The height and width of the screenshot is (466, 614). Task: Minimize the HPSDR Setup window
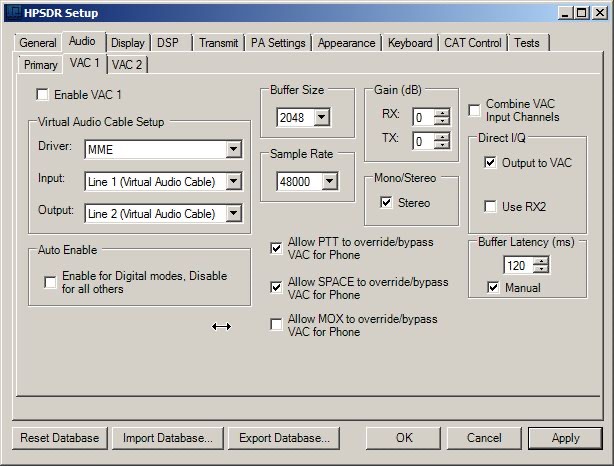coord(565,13)
